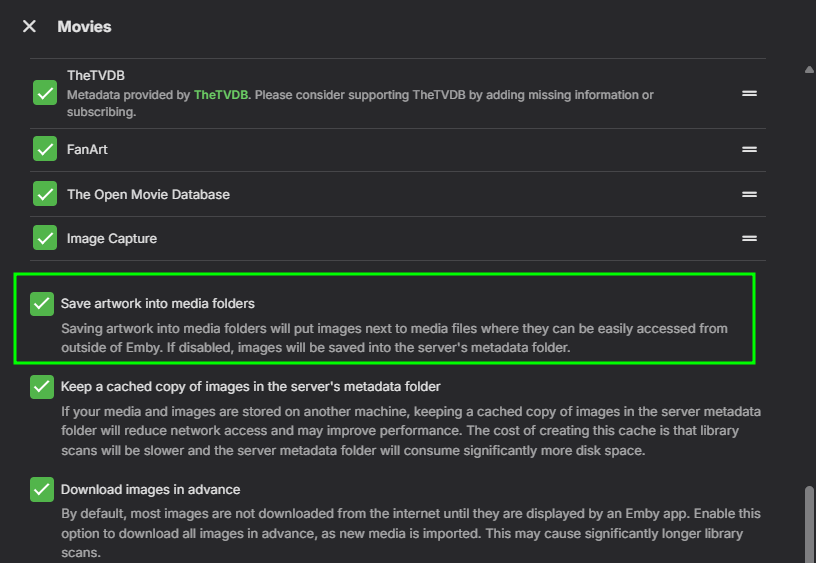Open the green TheTVDB link

click(221, 95)
